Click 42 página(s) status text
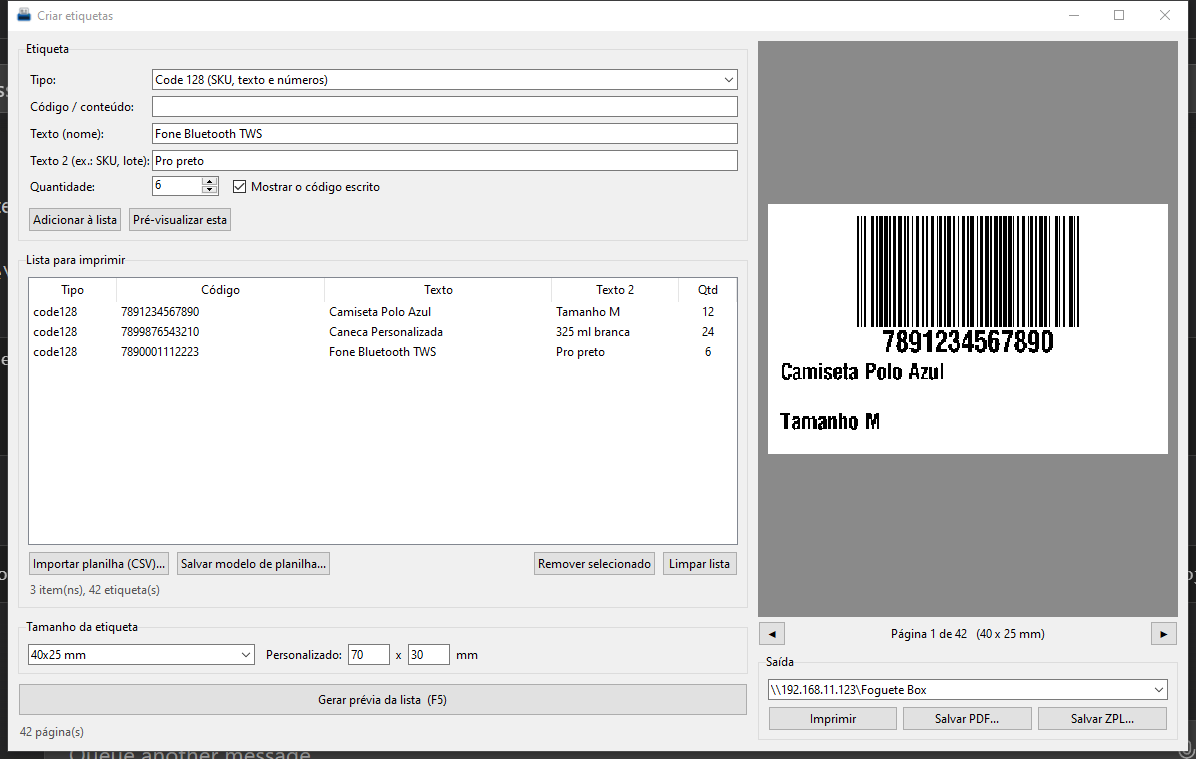The height and width of the screenshot is (759, 1196). point(52,732)
